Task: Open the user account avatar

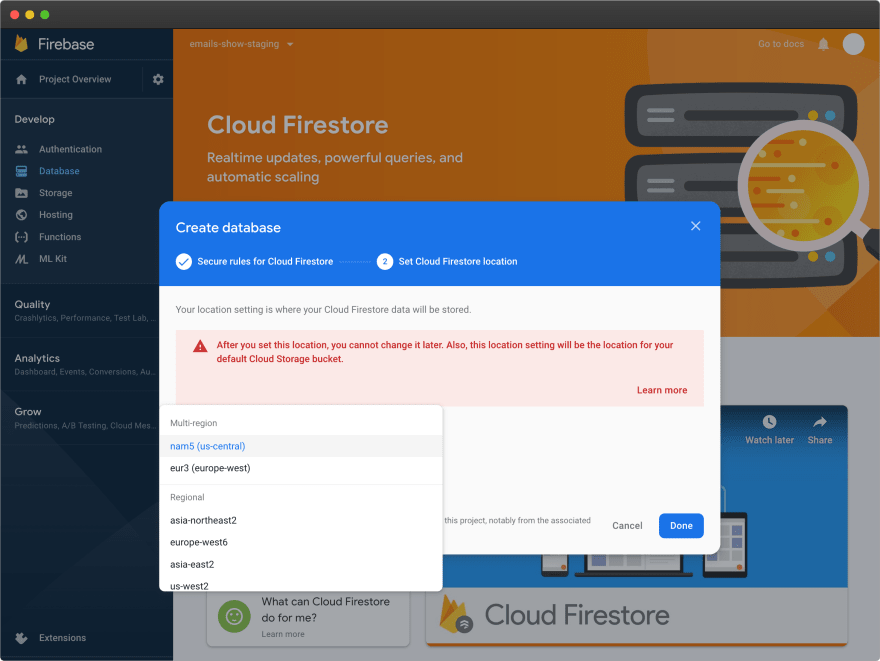Action: click(854, 44)
